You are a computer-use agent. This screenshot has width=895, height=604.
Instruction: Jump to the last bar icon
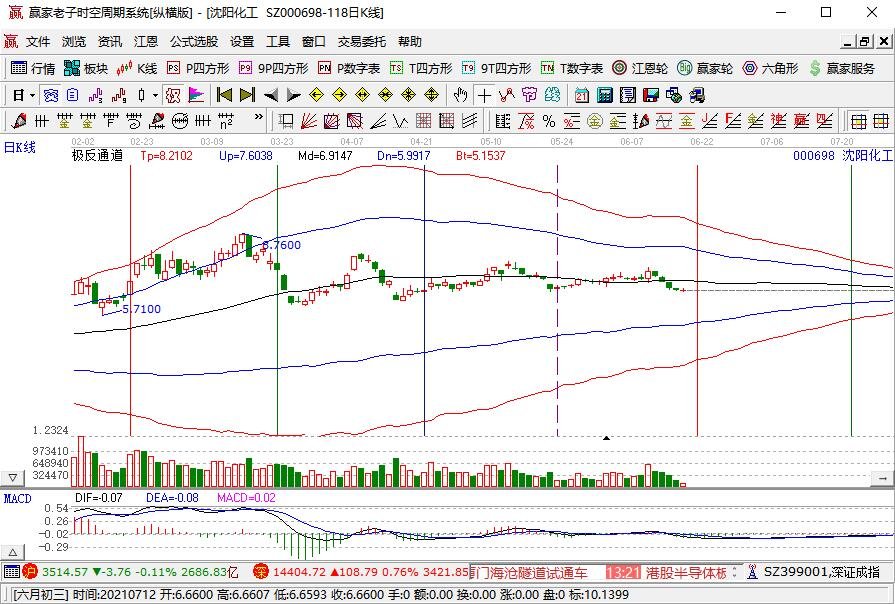pyautogui.click(x=247, y=95)
